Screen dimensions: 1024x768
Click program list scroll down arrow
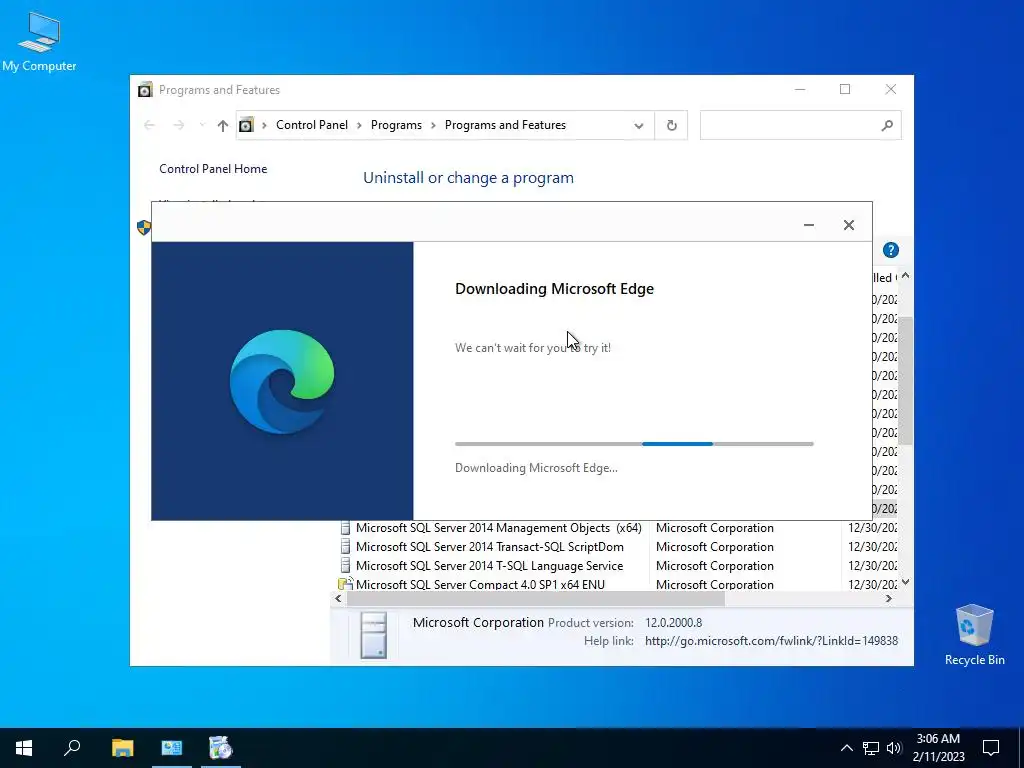905,582
